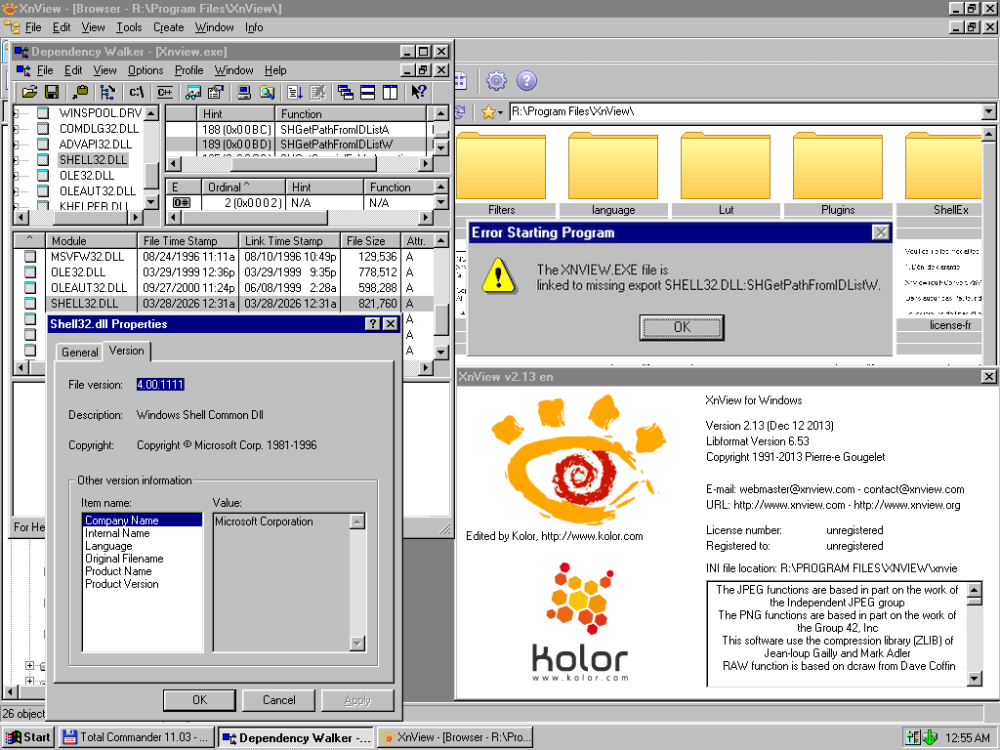This screenshot has height=750, width=1000.
Task: Click the XnView round help question icon
Action: pos(527,81)
